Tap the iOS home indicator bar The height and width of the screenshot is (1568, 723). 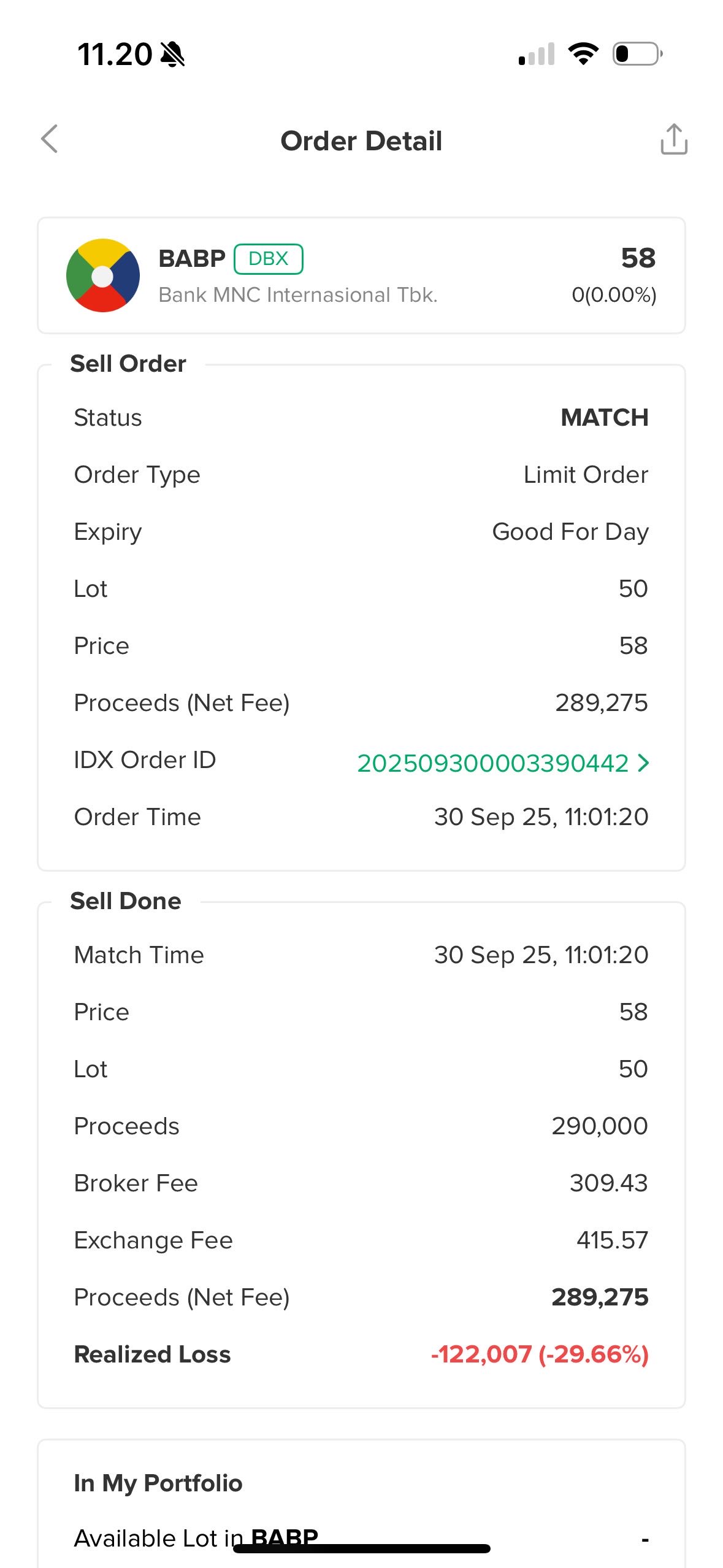pyautogui.click(x=361, y=1549)
